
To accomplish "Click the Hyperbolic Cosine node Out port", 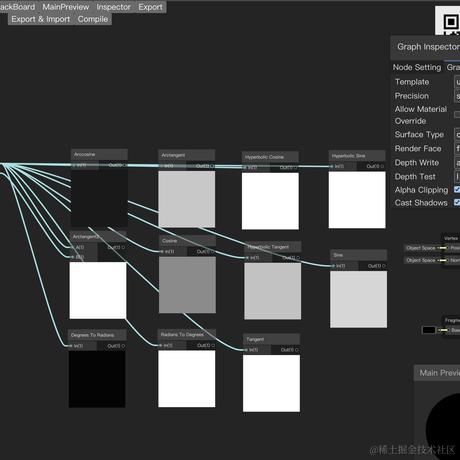I will tap(296, 167).
